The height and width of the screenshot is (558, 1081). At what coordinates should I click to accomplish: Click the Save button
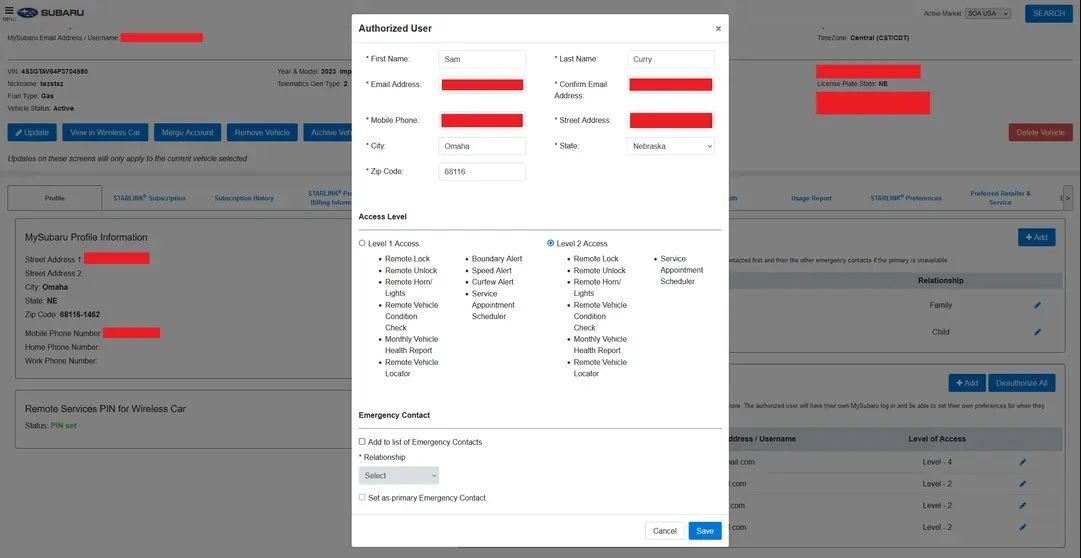pyautogui.click(x=705, y=531)
